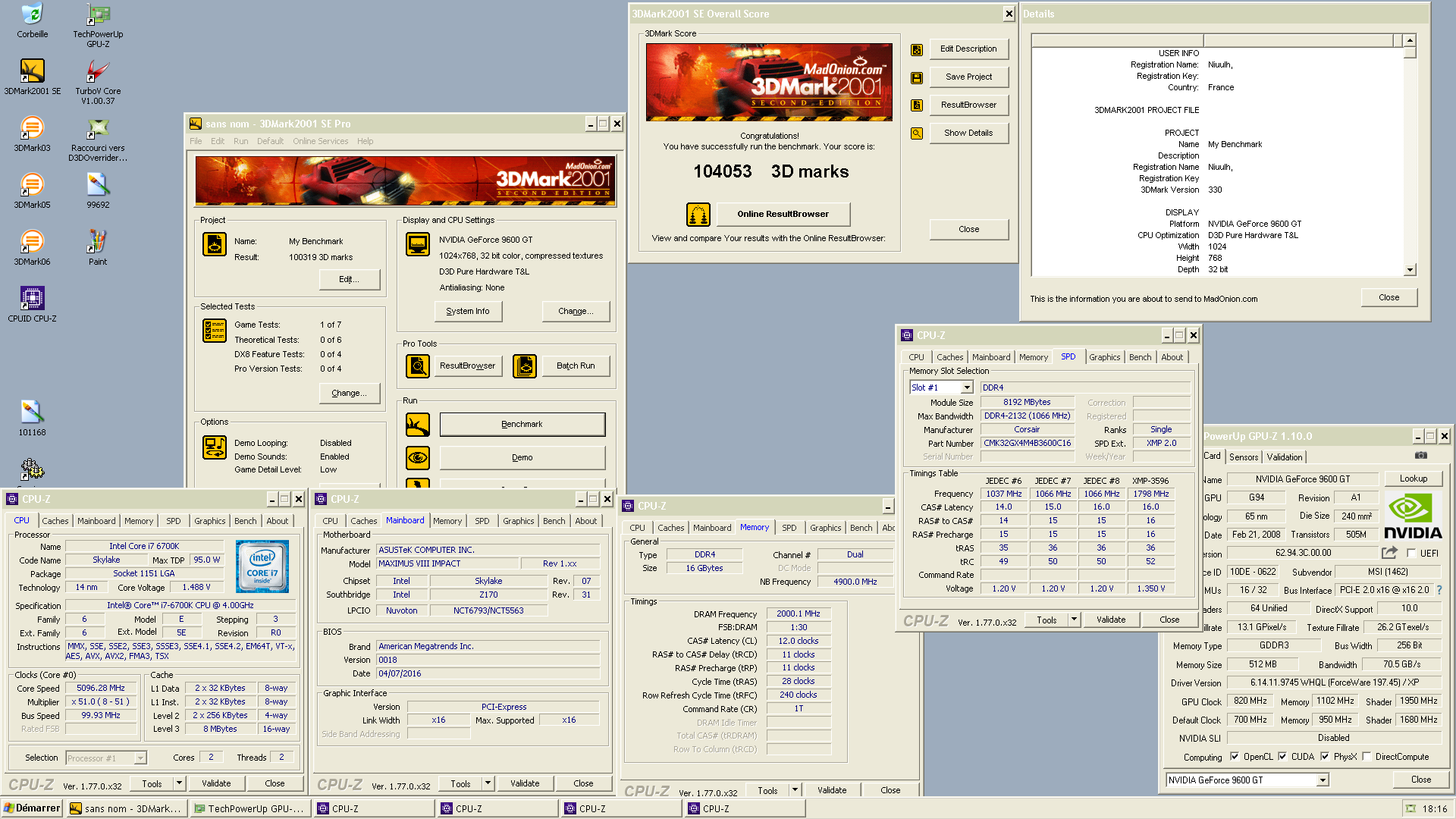
Task: Switch to Caches tab in CPU-Z processor window
Action: (x=55, y=521)
